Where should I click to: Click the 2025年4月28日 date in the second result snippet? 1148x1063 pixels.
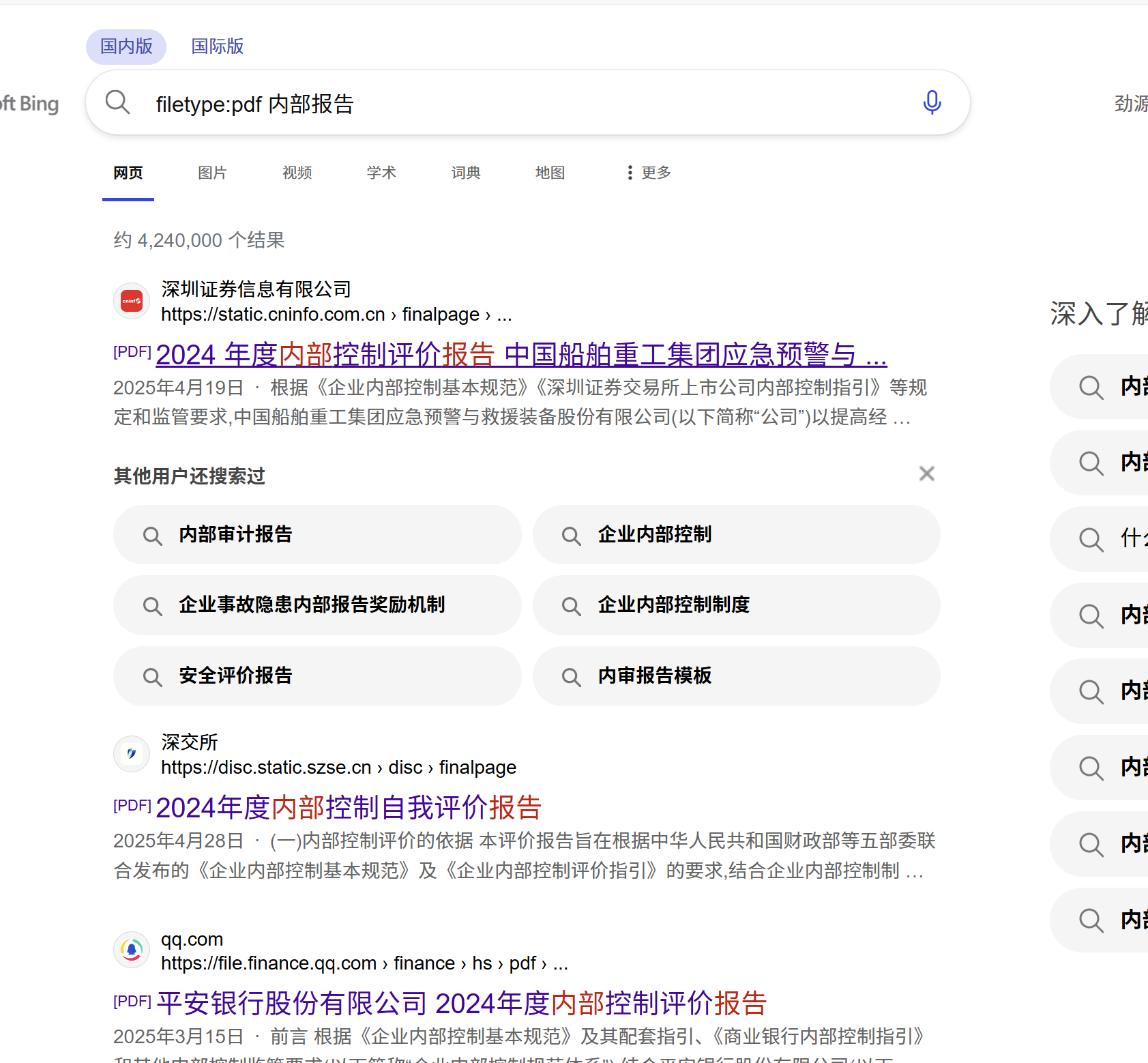click(179, 841)
